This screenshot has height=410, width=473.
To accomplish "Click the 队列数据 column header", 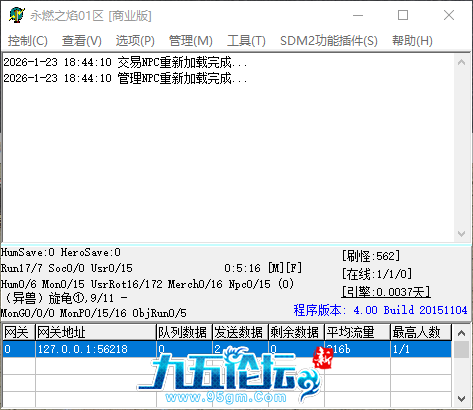I will (x=184, y=332).
